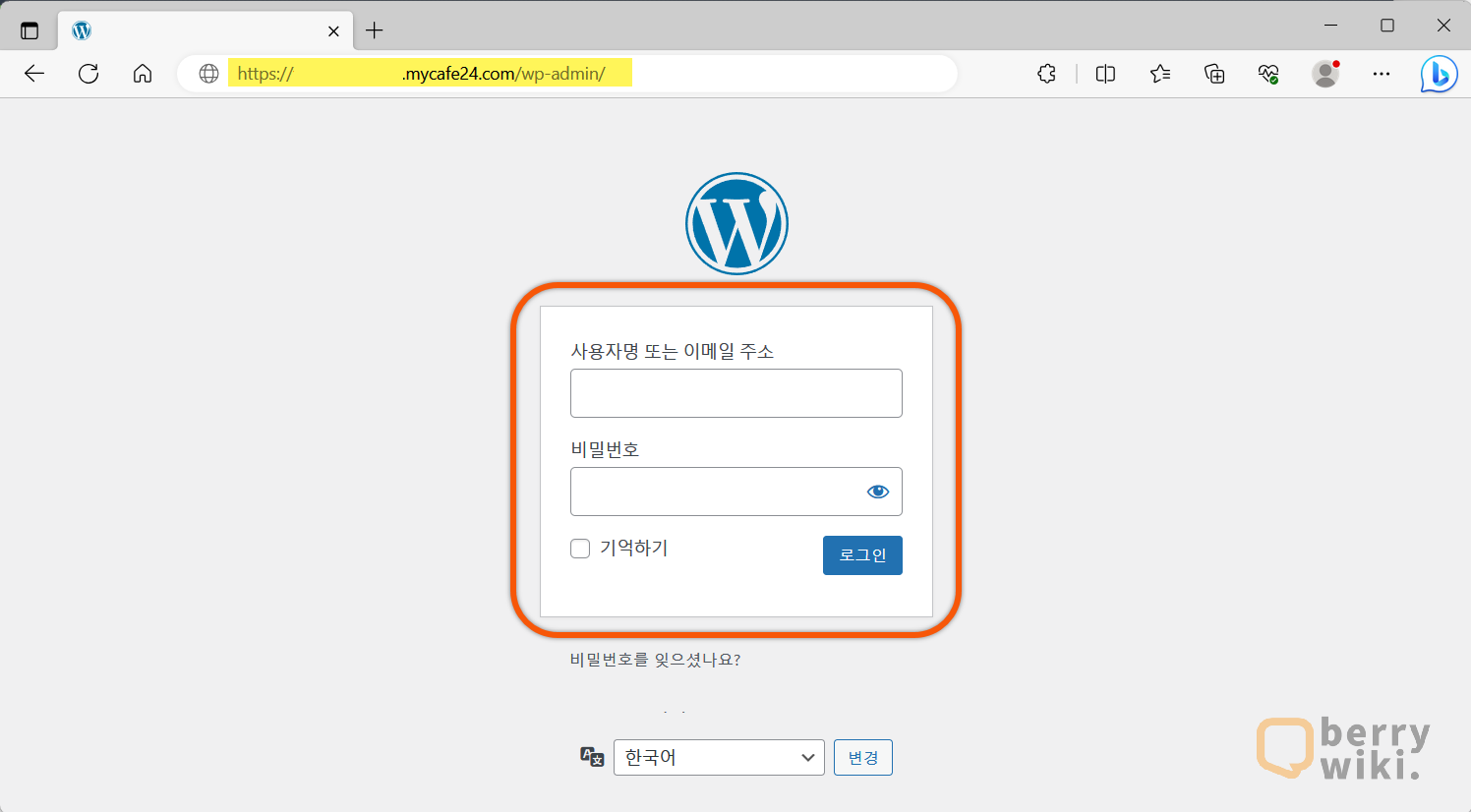This screenshot has width=1471, height=812.
Task: Select the WordPress tab
Action: point(205,30)
